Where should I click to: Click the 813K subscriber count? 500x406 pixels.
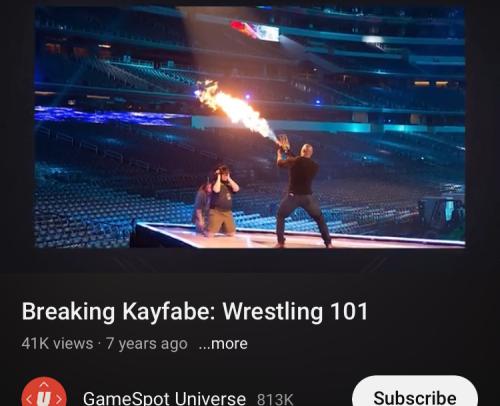(x=275, y=399)
